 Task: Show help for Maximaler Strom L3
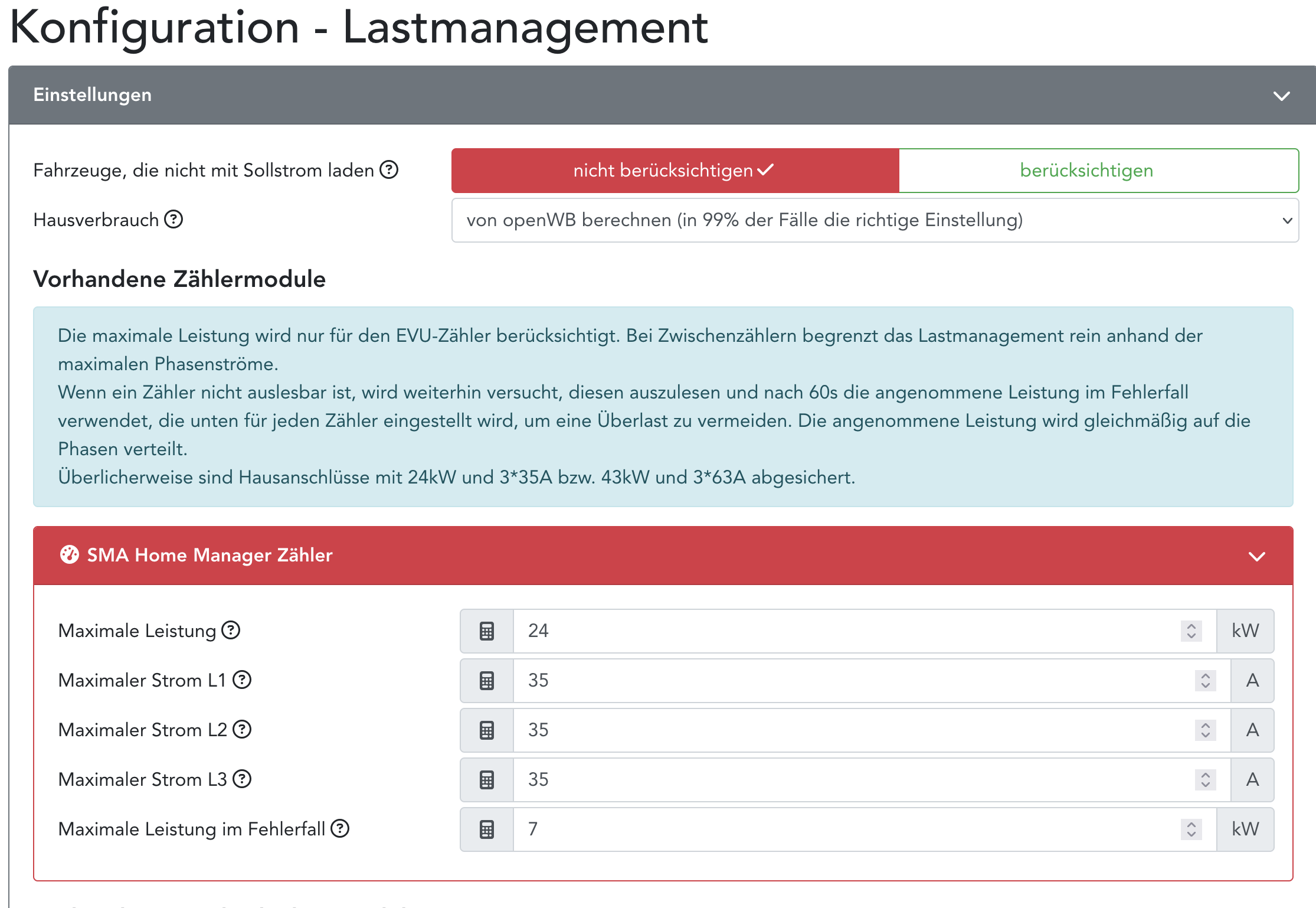coord(242,779)
